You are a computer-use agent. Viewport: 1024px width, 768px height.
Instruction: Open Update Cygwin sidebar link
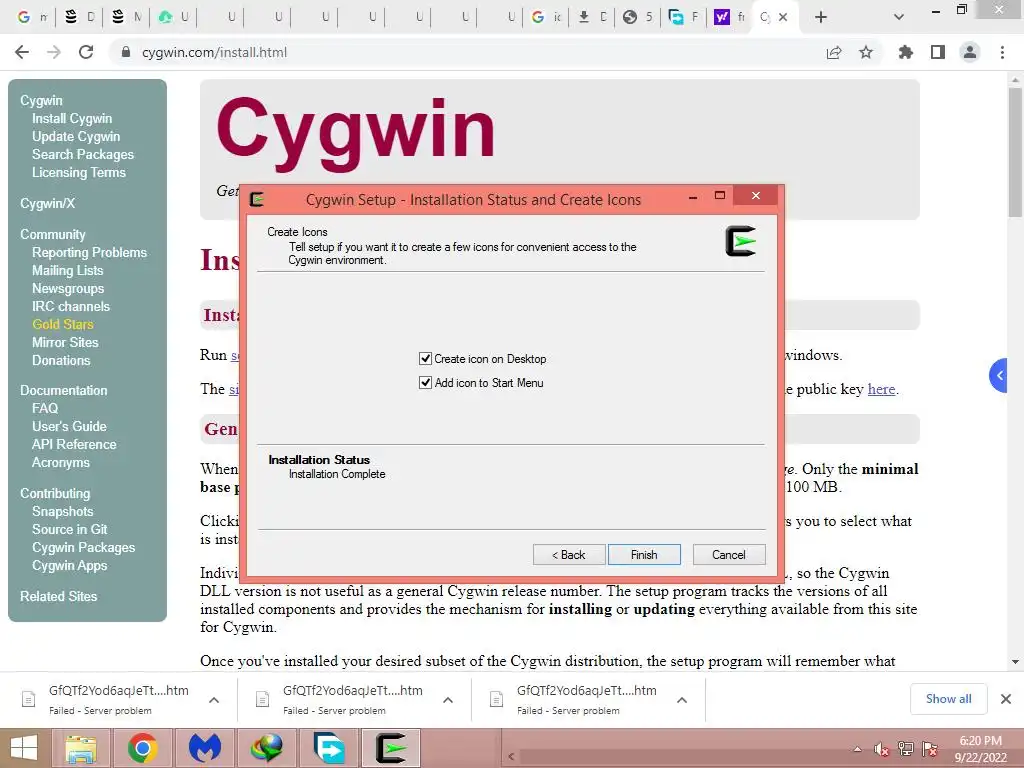(x=76, y=136)
